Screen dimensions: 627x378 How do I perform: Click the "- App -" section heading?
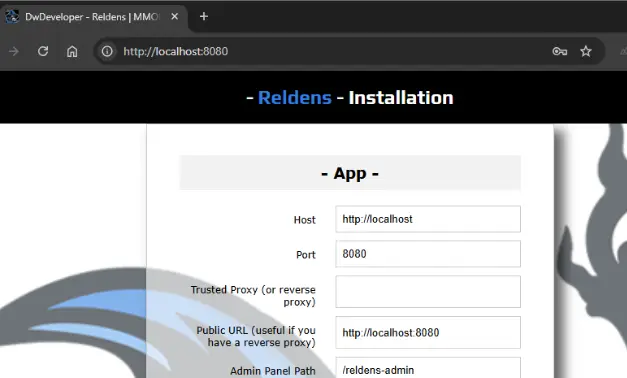(350, 173)
